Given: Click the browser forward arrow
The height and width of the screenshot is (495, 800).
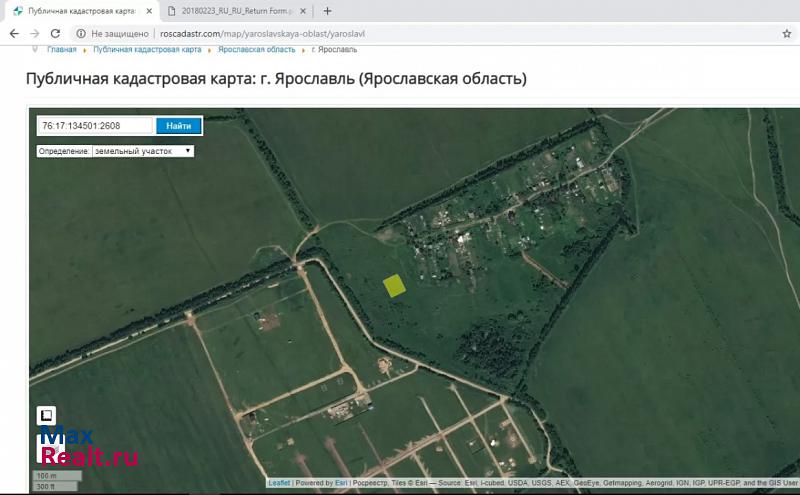Looking at the screenshot, I should point(35,33).
